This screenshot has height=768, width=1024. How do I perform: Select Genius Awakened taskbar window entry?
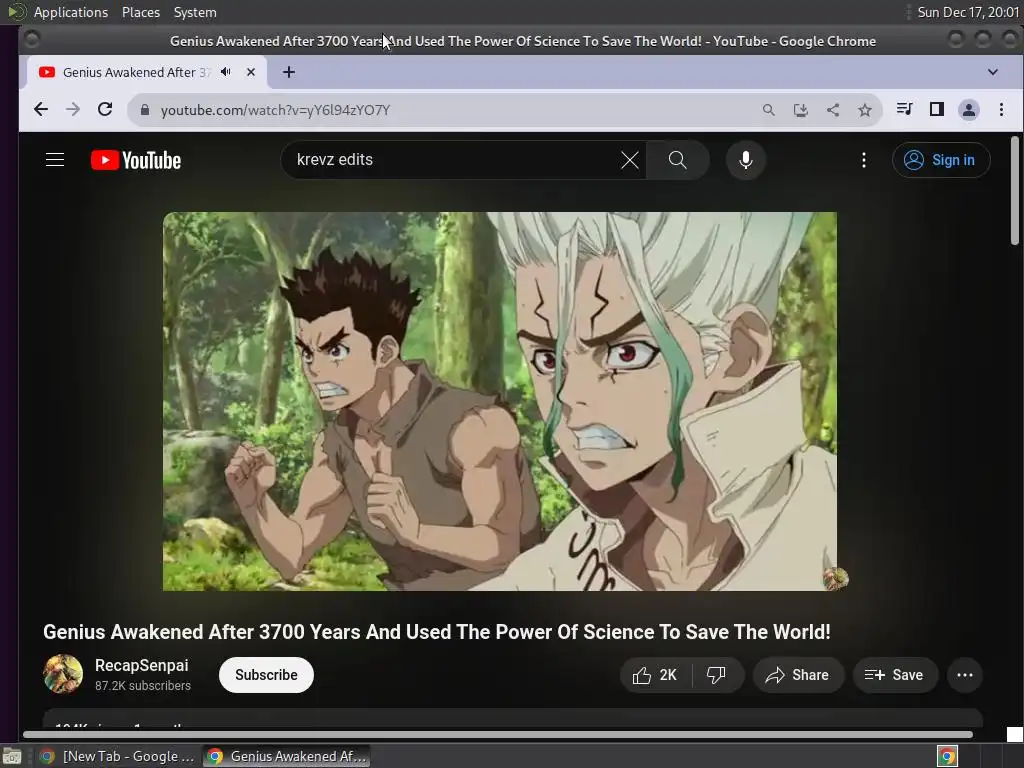click(287, 756)
